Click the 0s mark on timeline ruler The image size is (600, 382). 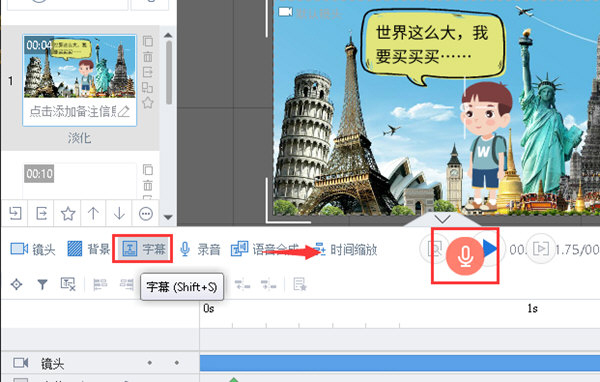tap(209, 309)
